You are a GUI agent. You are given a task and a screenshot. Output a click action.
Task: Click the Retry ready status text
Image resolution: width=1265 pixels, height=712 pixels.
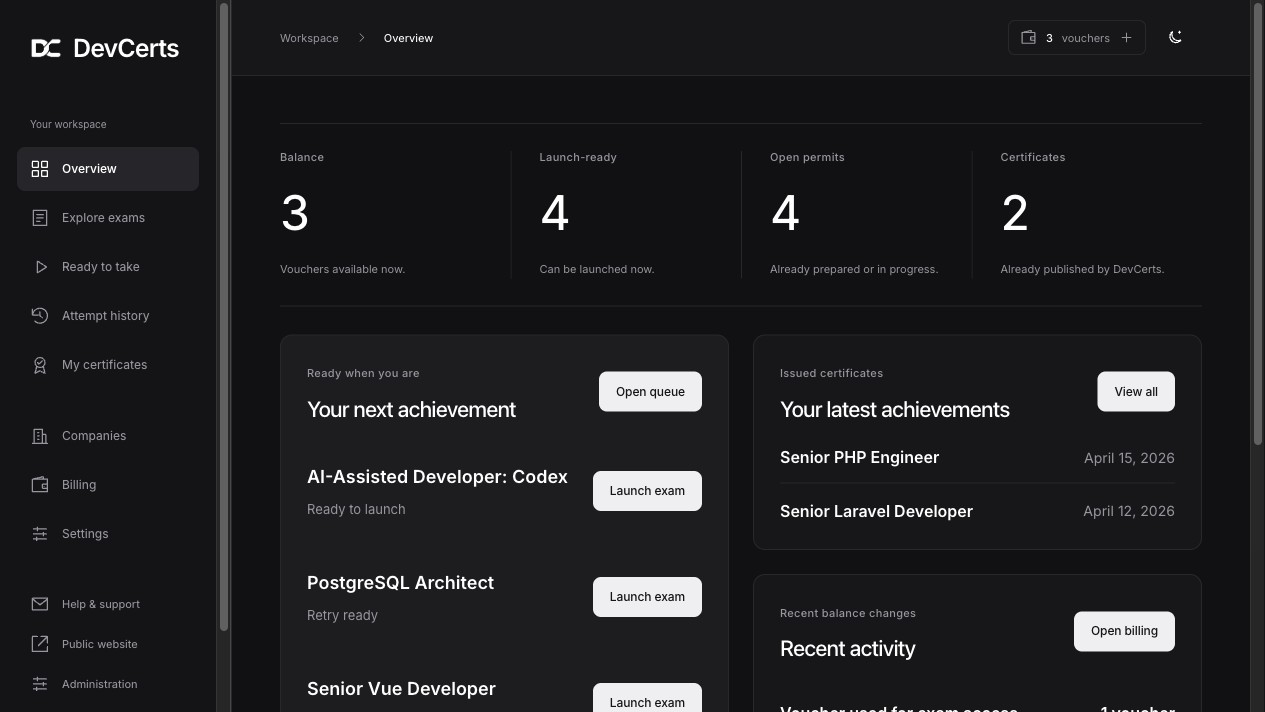[x=342, y=615]
